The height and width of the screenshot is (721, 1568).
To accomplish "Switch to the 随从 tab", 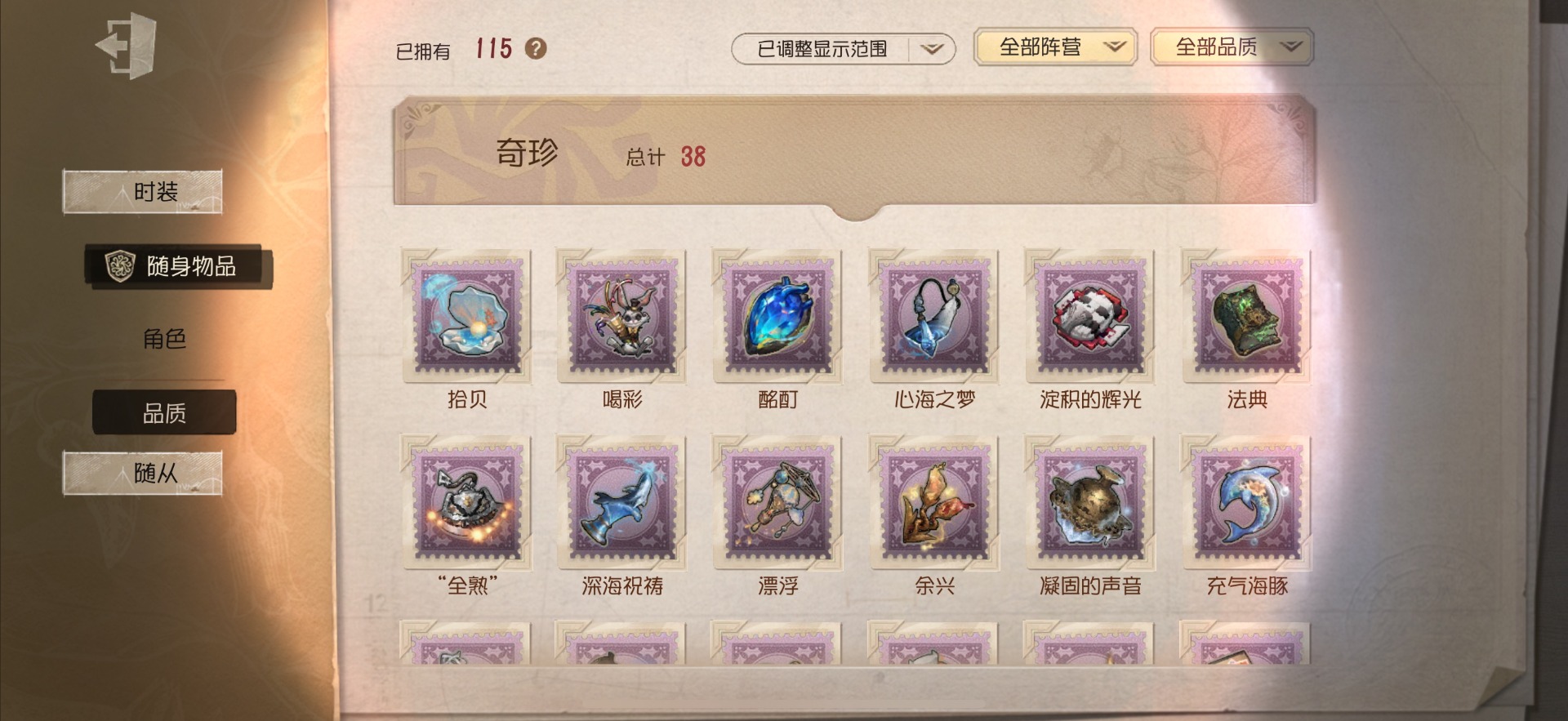I will tap(143, 473).
